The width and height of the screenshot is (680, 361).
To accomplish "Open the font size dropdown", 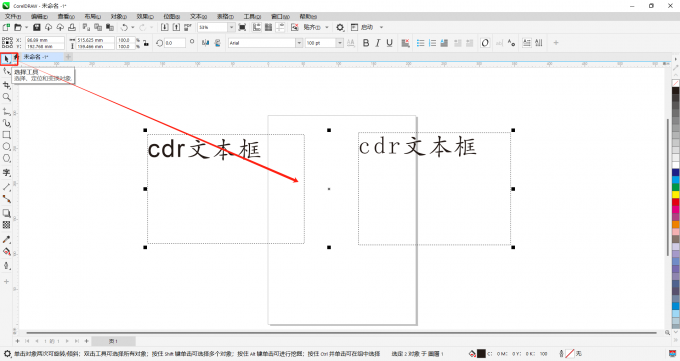I will point(340,43).
